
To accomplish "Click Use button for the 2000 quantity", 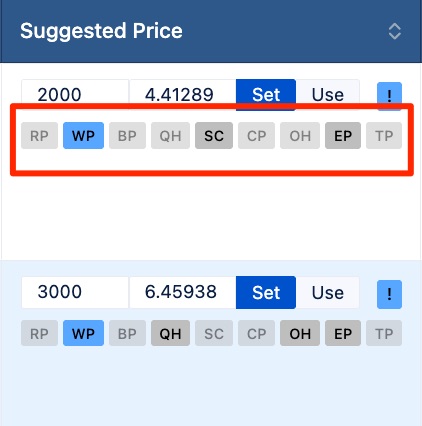I will click(x=328, y=95).
